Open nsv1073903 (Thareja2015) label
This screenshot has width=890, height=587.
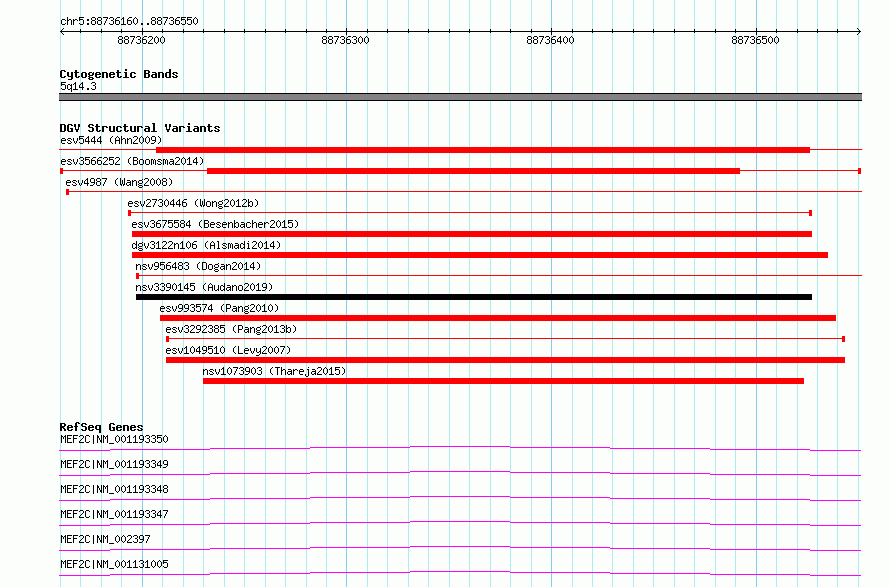click(x=274, y=371)
